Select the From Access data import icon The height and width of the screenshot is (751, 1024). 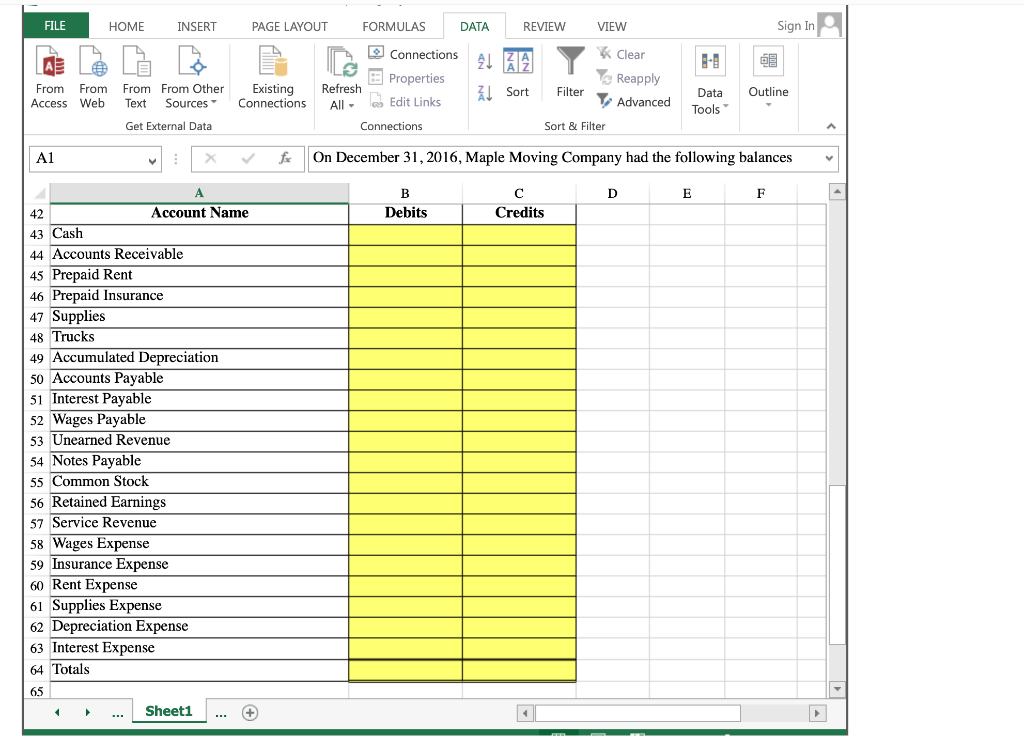point(48,75)
